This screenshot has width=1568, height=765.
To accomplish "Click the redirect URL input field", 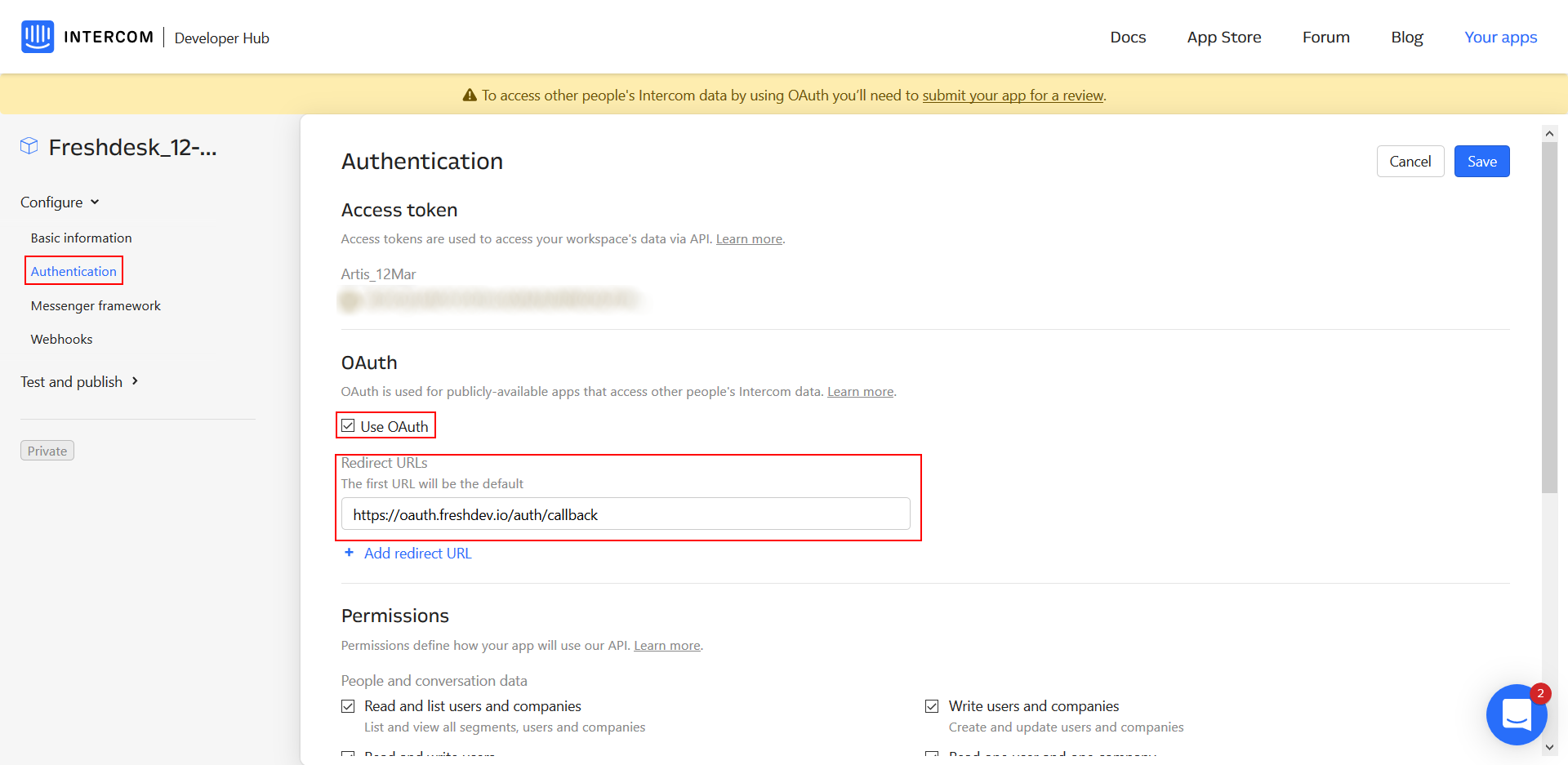I will tap(626, 514).
